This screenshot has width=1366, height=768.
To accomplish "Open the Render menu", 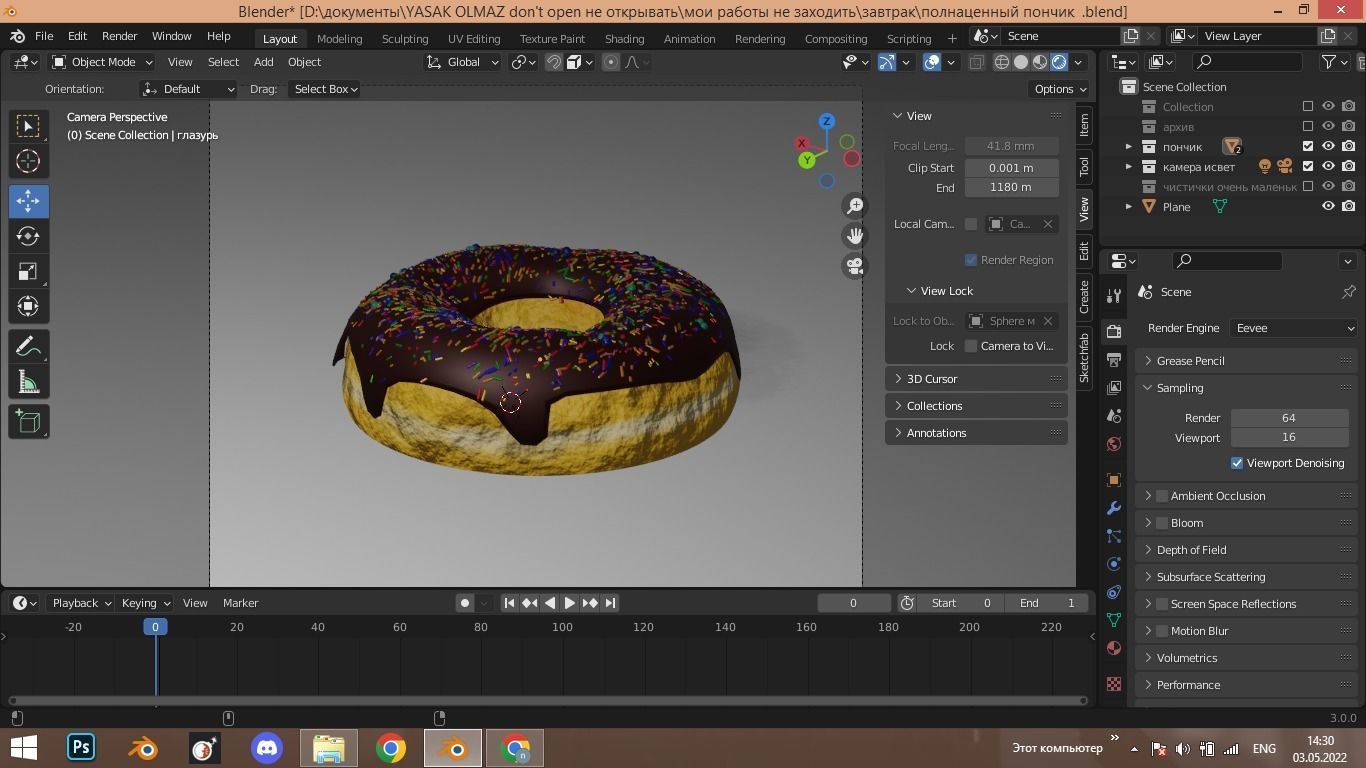I will (x=119, y=36).
